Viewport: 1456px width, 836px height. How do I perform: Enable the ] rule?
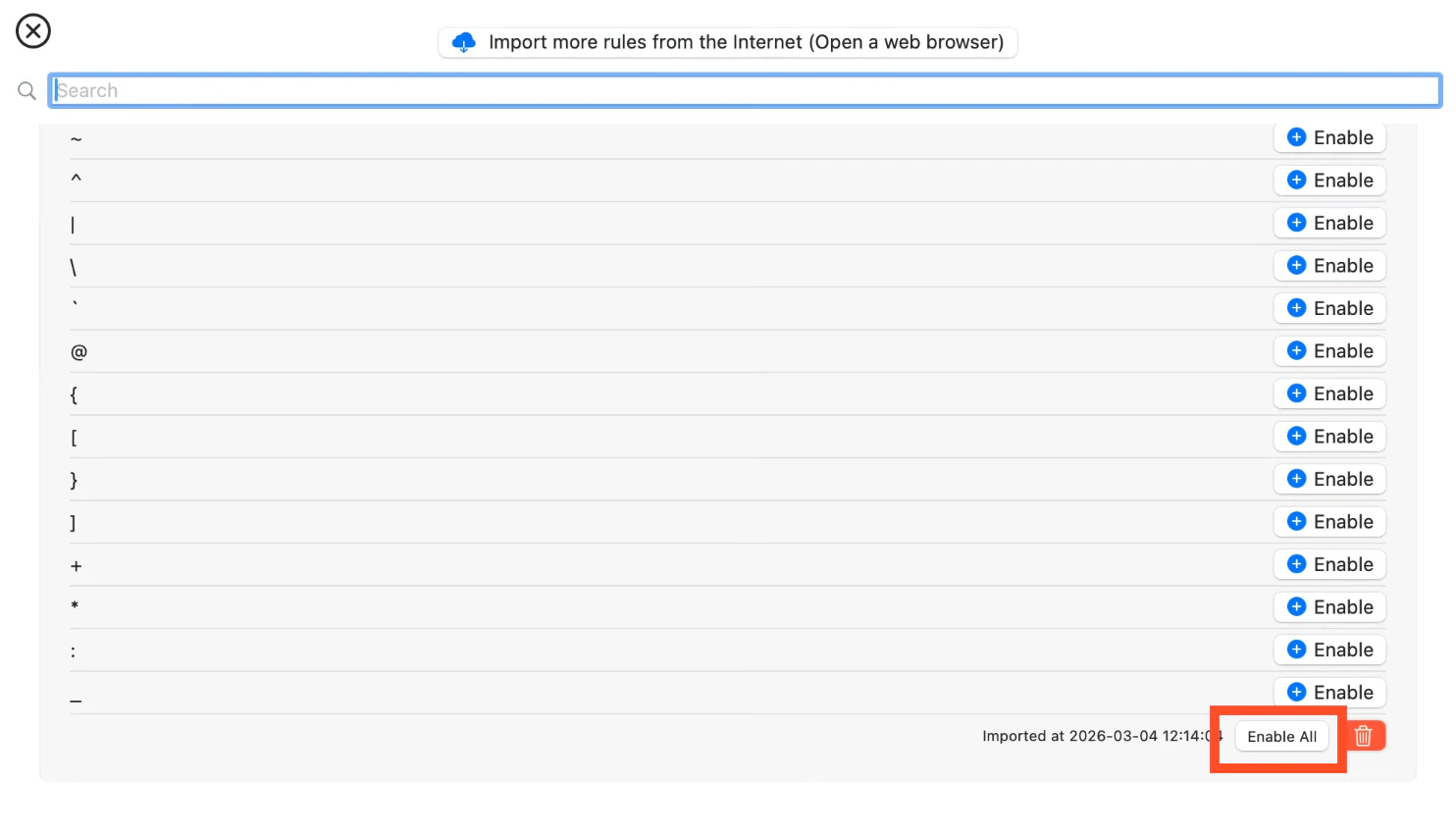(x=1329, y=522)
